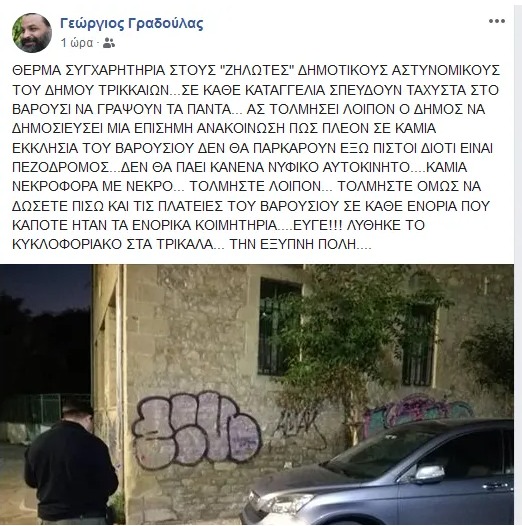This screenshot has height=526, width=522.
Task: Click the phrase 'ΚΥΚΛΟΦΟΡΙΑΚΟ ΣΤΑ ΤΡΙΚΑΛΑ' in the post
Action: (113, 245)
